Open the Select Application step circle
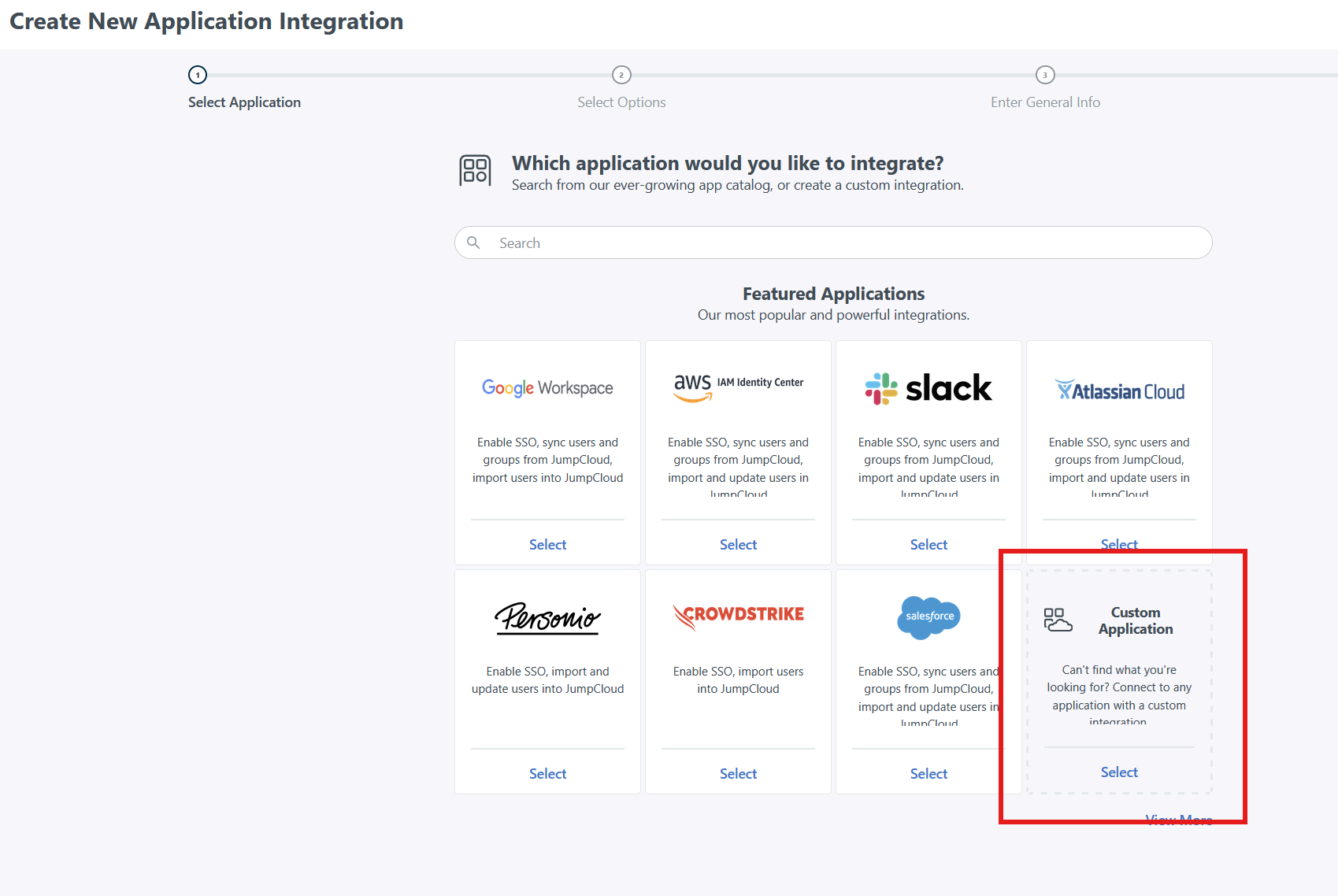This screenshot has height=896, width=1338. click(x=197, y=76)
